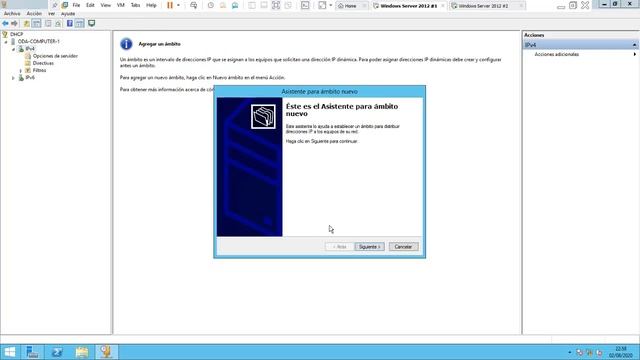Click the Up one level folder icon
The height and width of the screenshot is (360, 640).
(27, 24)
